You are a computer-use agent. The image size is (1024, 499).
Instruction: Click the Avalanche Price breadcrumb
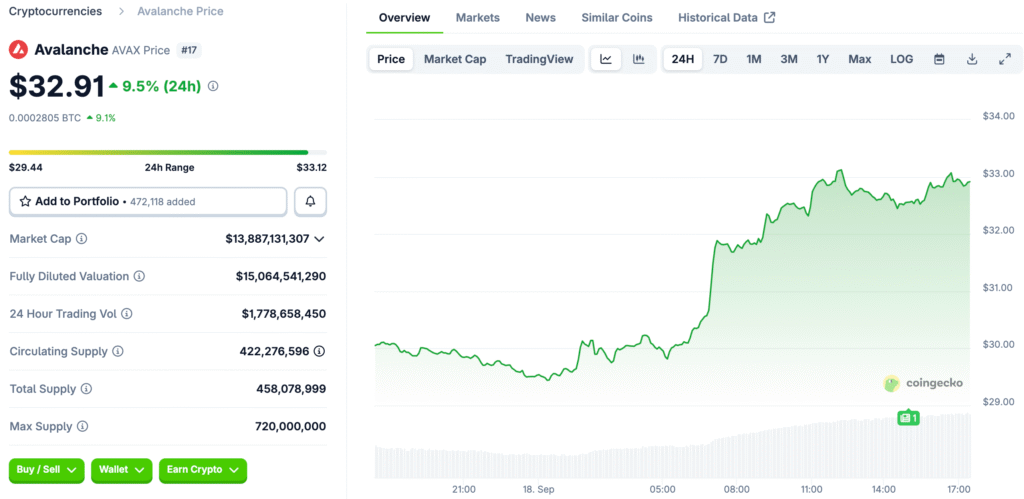[180, 11]
